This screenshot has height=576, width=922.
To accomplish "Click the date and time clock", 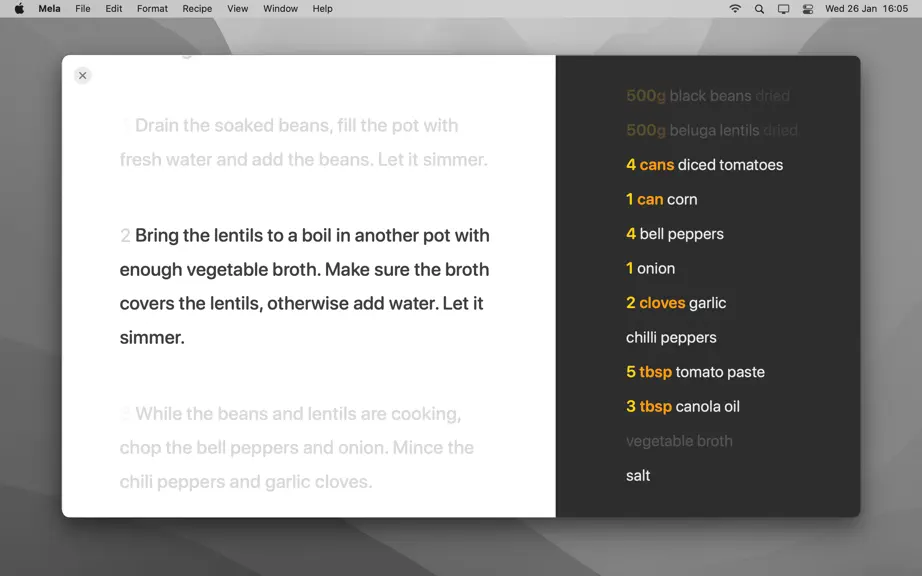I will [866, 9].
